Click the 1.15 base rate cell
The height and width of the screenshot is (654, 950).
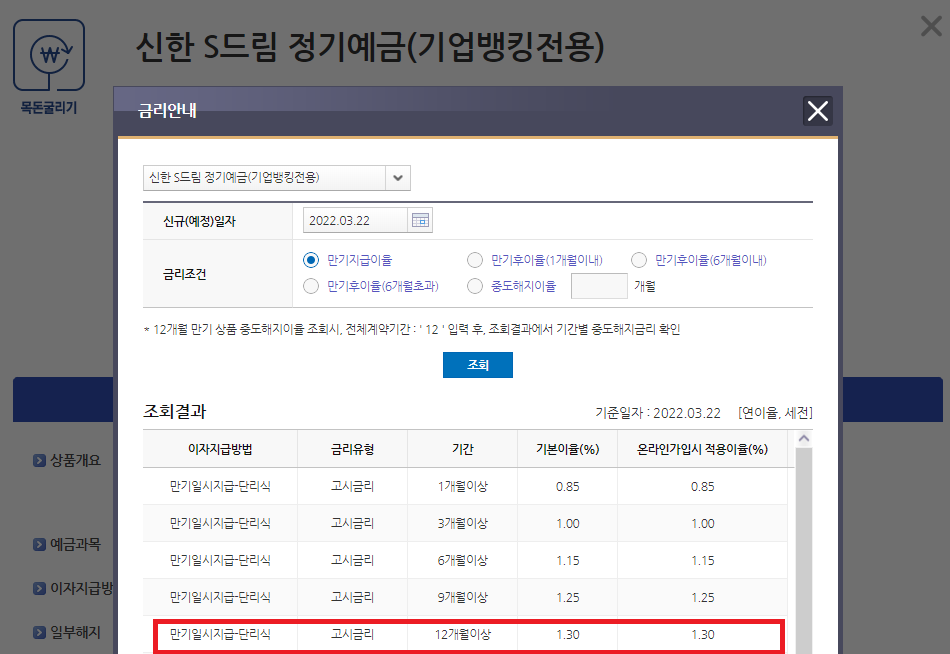click(x=568, y=560)
